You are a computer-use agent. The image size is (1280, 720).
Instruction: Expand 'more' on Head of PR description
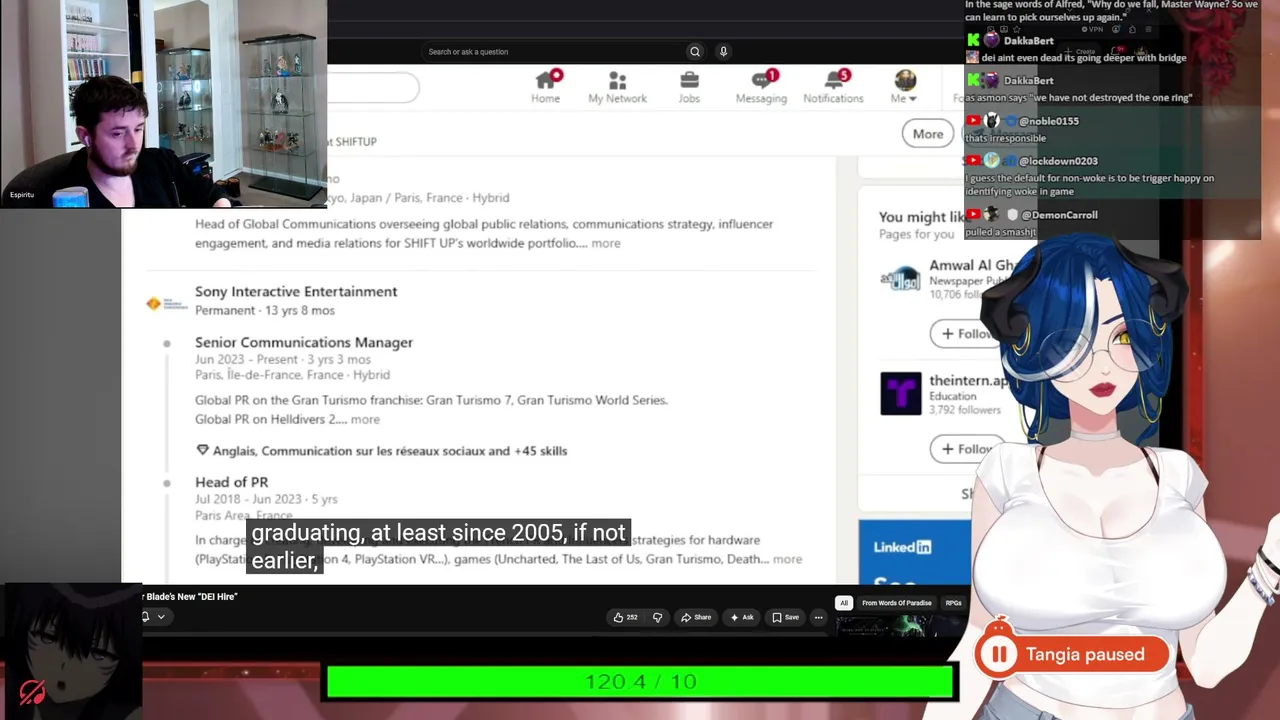coord(787,560)
